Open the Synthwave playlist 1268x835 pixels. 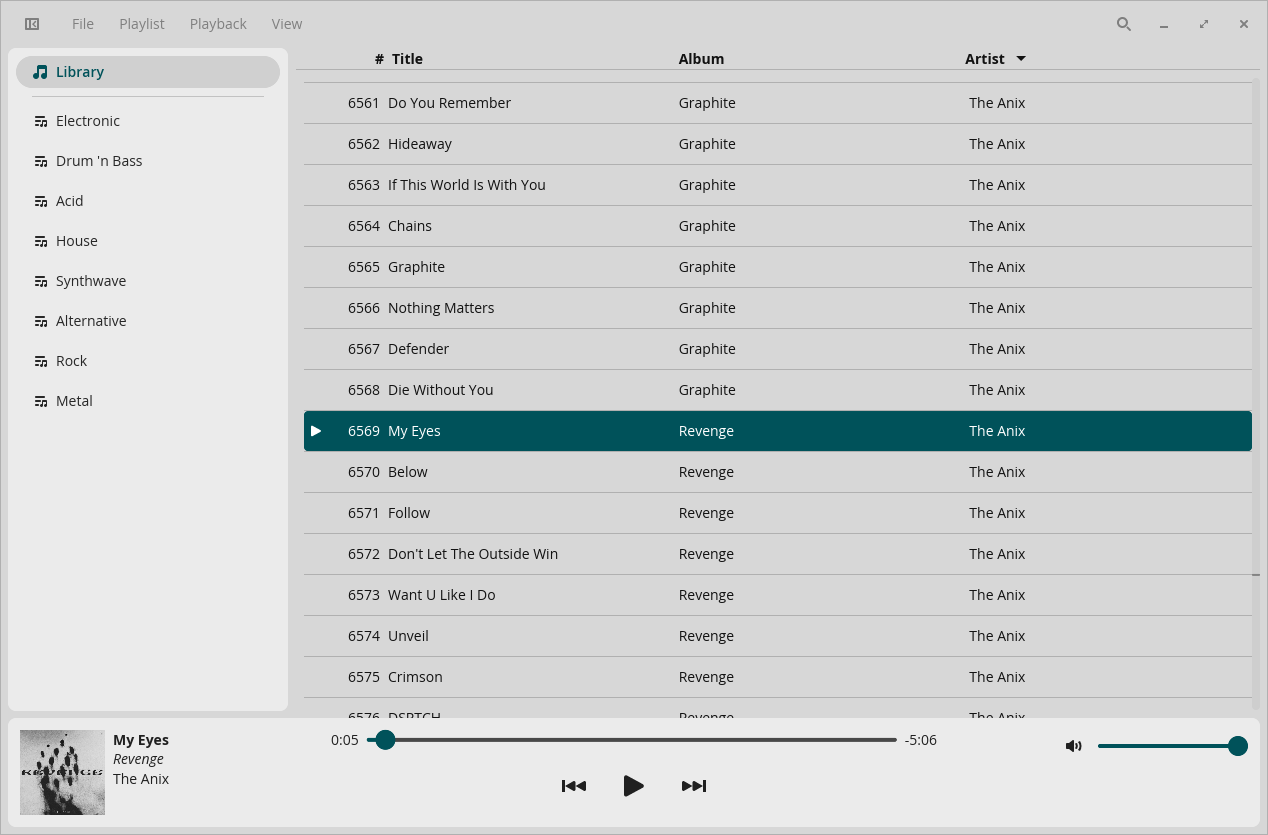tap(91, 281)
